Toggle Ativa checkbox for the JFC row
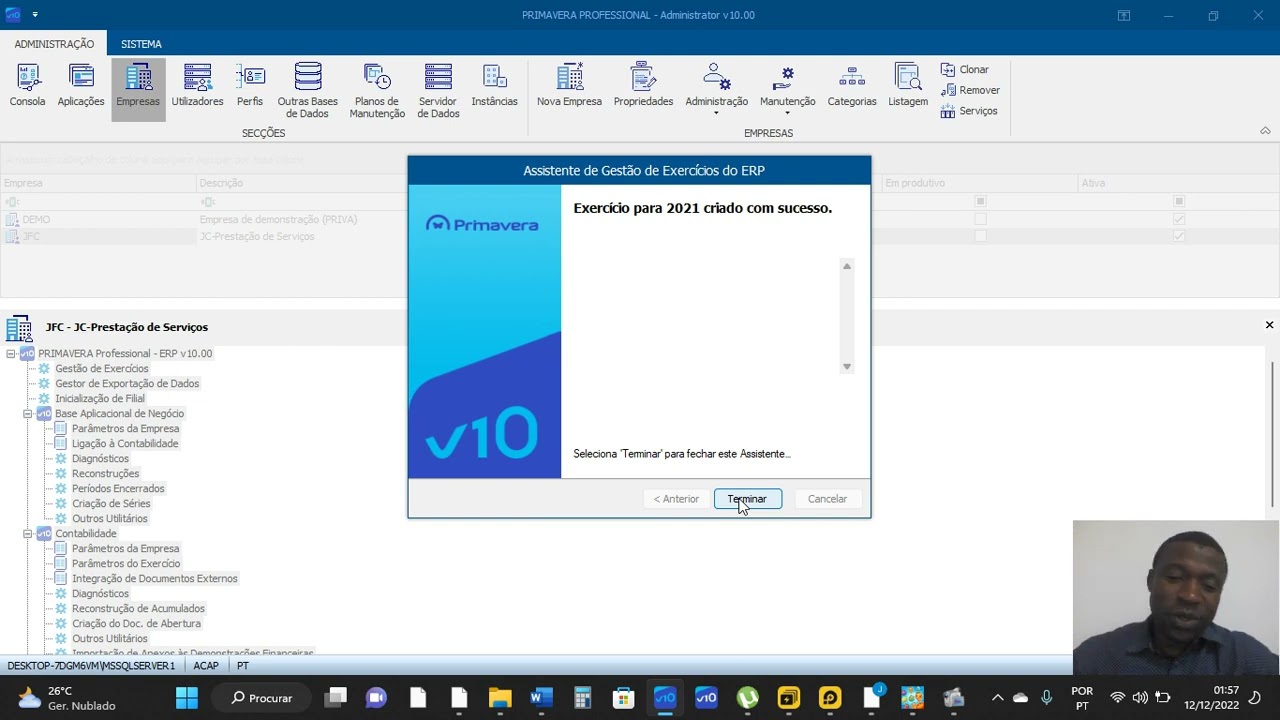 coord(1179,236)
